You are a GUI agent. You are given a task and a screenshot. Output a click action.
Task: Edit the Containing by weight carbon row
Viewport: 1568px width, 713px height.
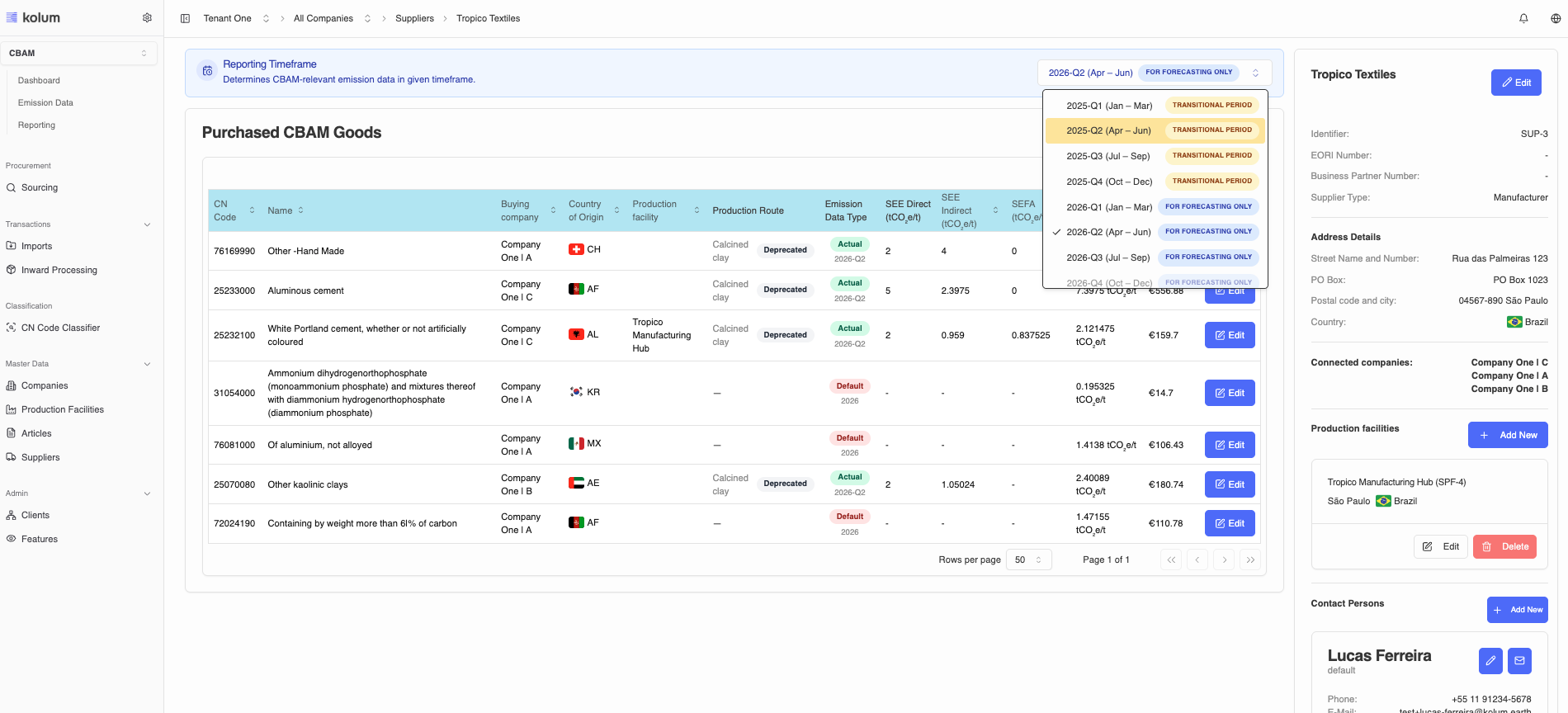pos(1230,523)
